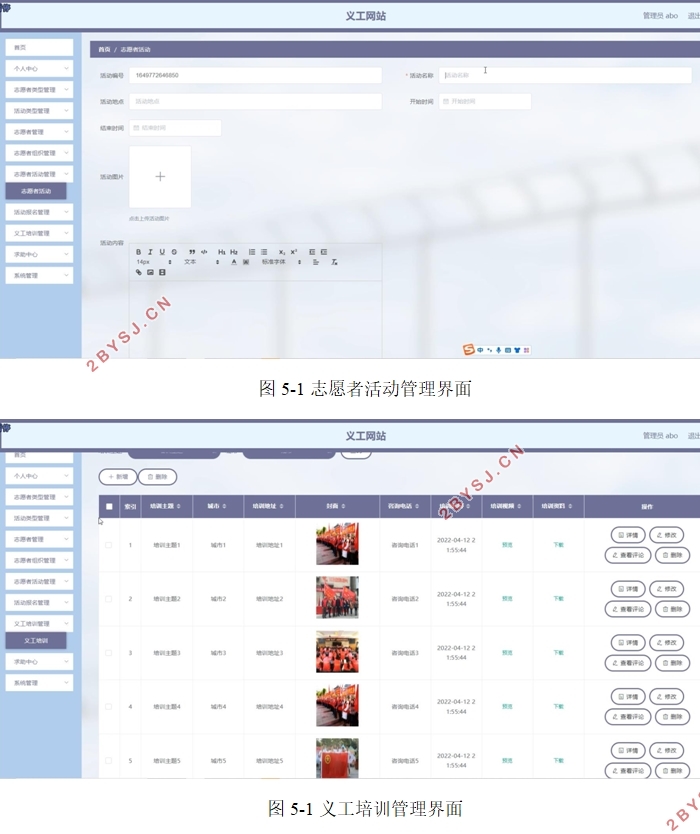
Task: Toggle italic in the activity content editor
Action: [150, 252]
